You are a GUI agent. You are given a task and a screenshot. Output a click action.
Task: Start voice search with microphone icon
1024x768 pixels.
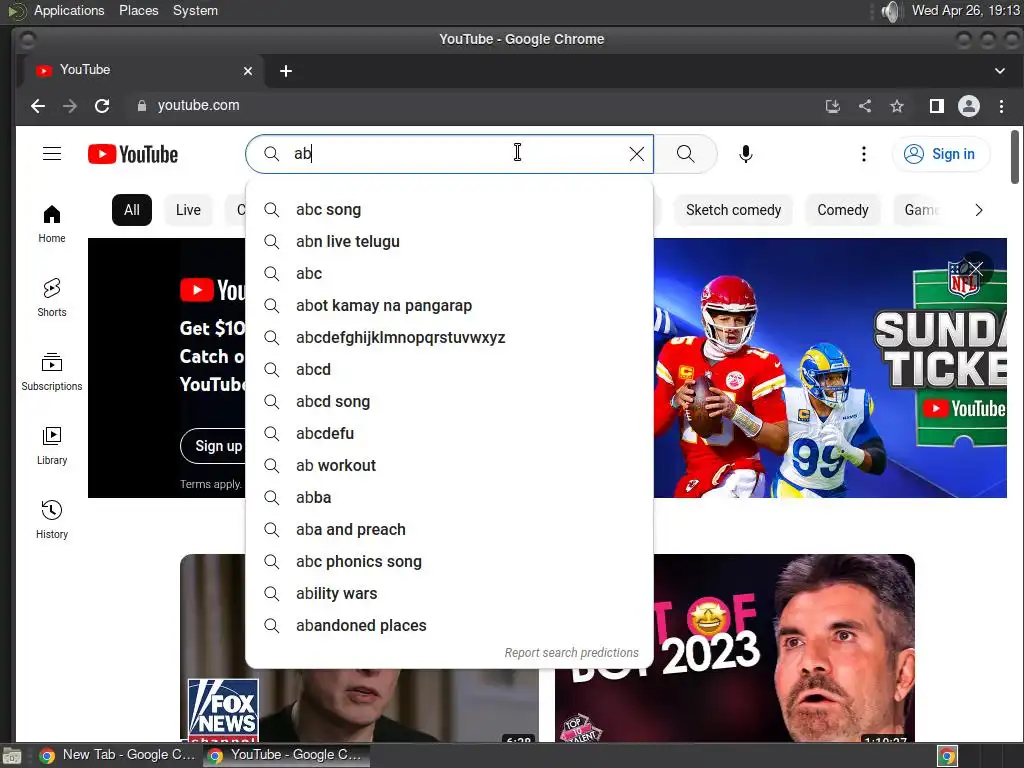746,154
